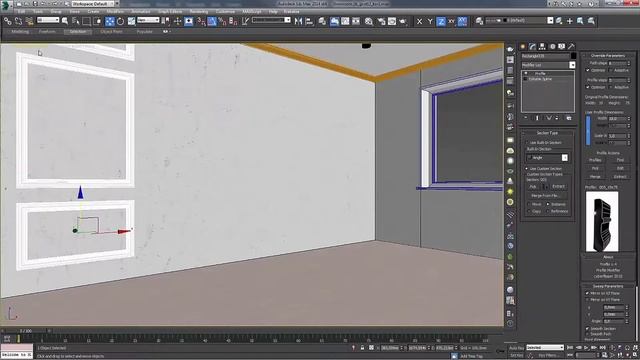Toggle Optimize checkbox under Path steps
This screenshot has height=360, width=640.
588,70
